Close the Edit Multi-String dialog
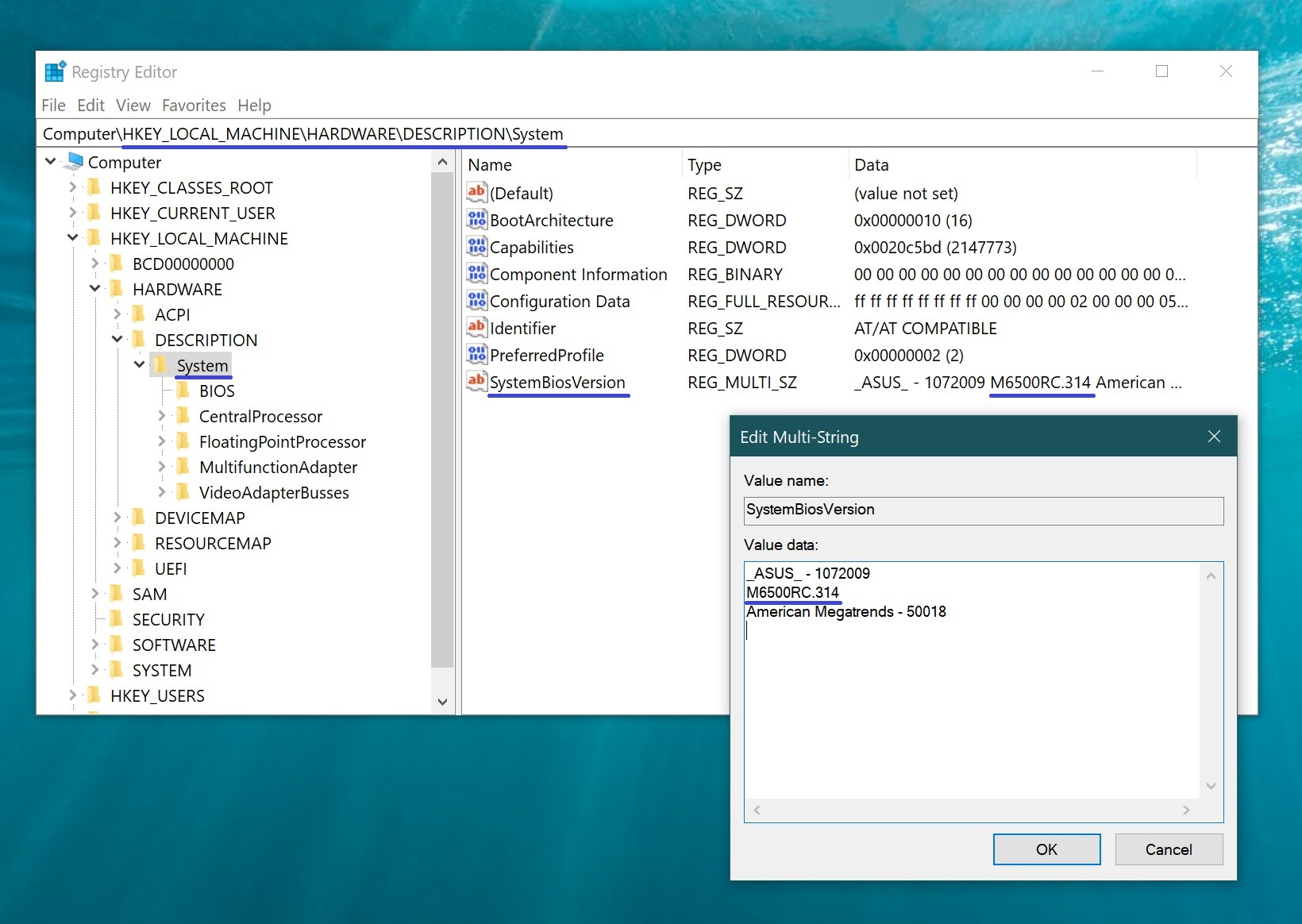Viewport: 1302px width, 924px height. (1213, 437)
